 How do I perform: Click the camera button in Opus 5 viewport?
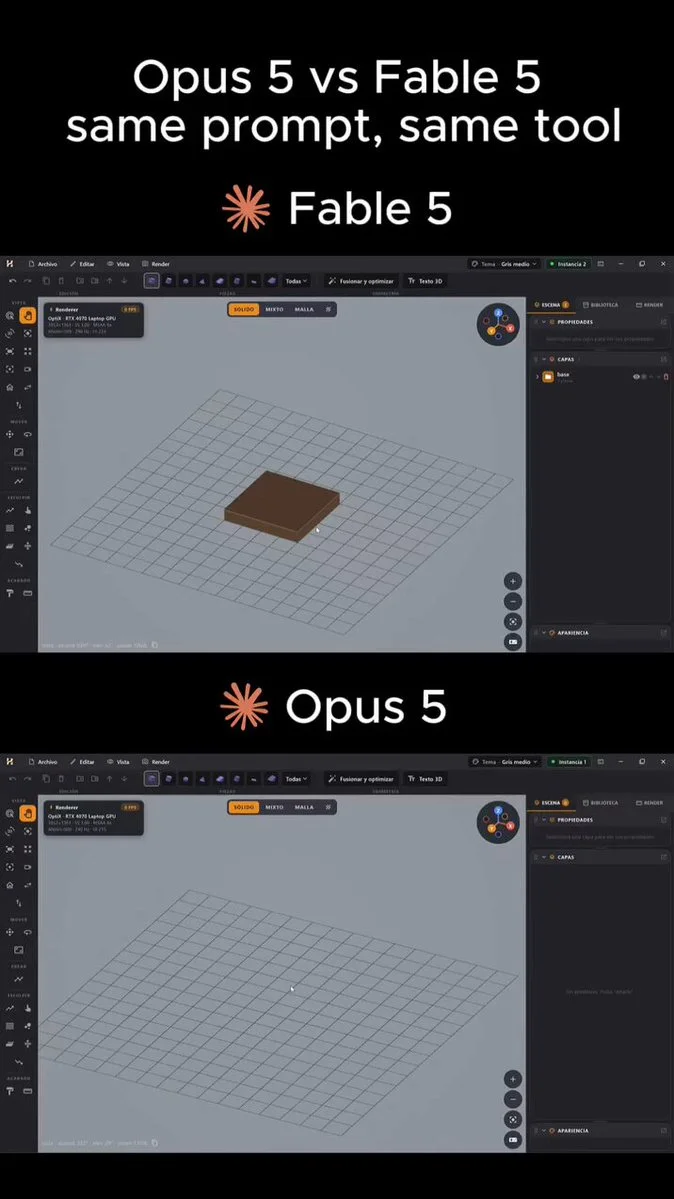click(x=513, y=1139)
